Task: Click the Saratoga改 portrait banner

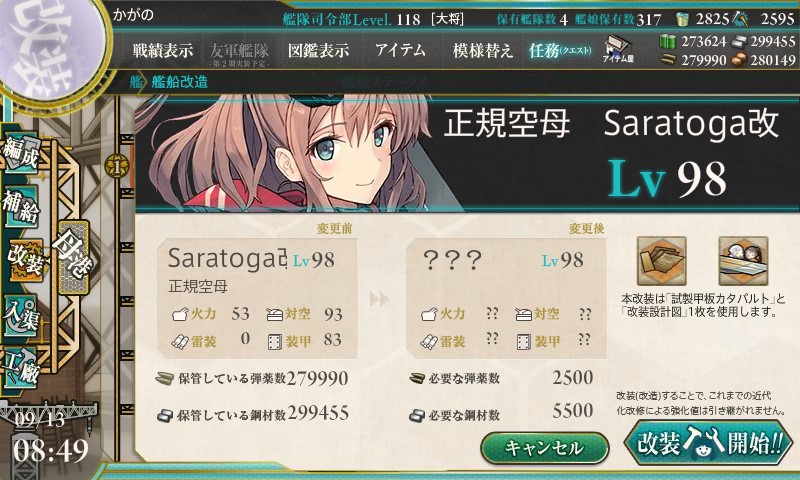Action: point(467,153)
